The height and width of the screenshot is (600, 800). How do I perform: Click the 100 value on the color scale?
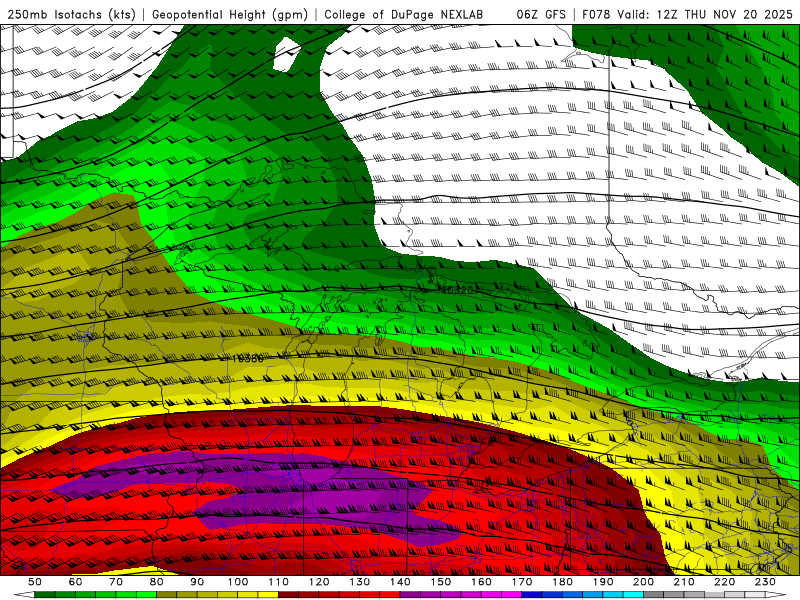(x=238, y=582)
